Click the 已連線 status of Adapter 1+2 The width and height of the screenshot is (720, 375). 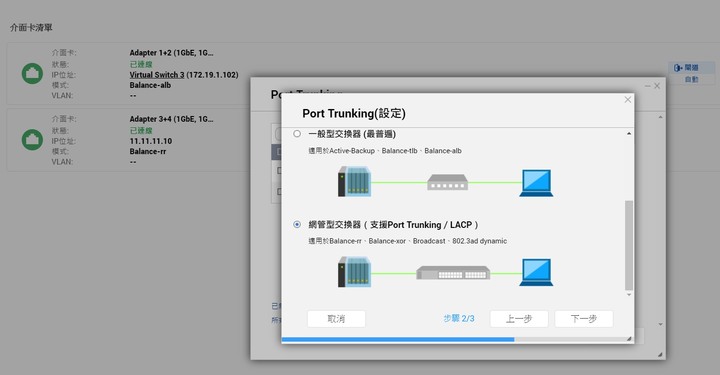pos(141,64)
